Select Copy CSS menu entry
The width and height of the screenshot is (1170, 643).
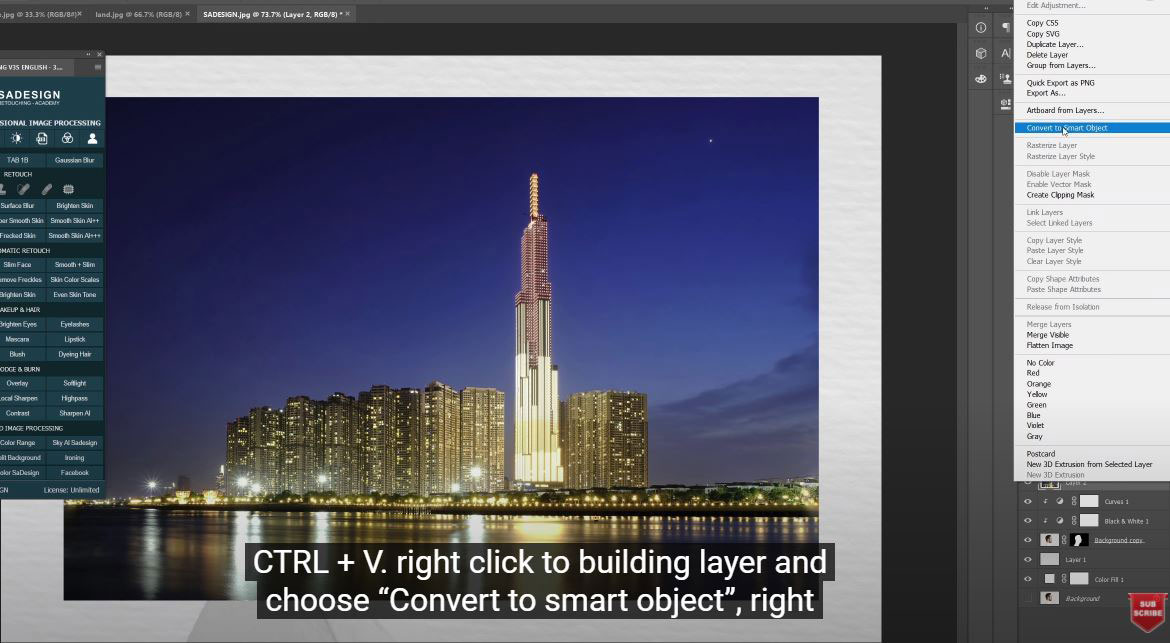(x=1042, y=23)
